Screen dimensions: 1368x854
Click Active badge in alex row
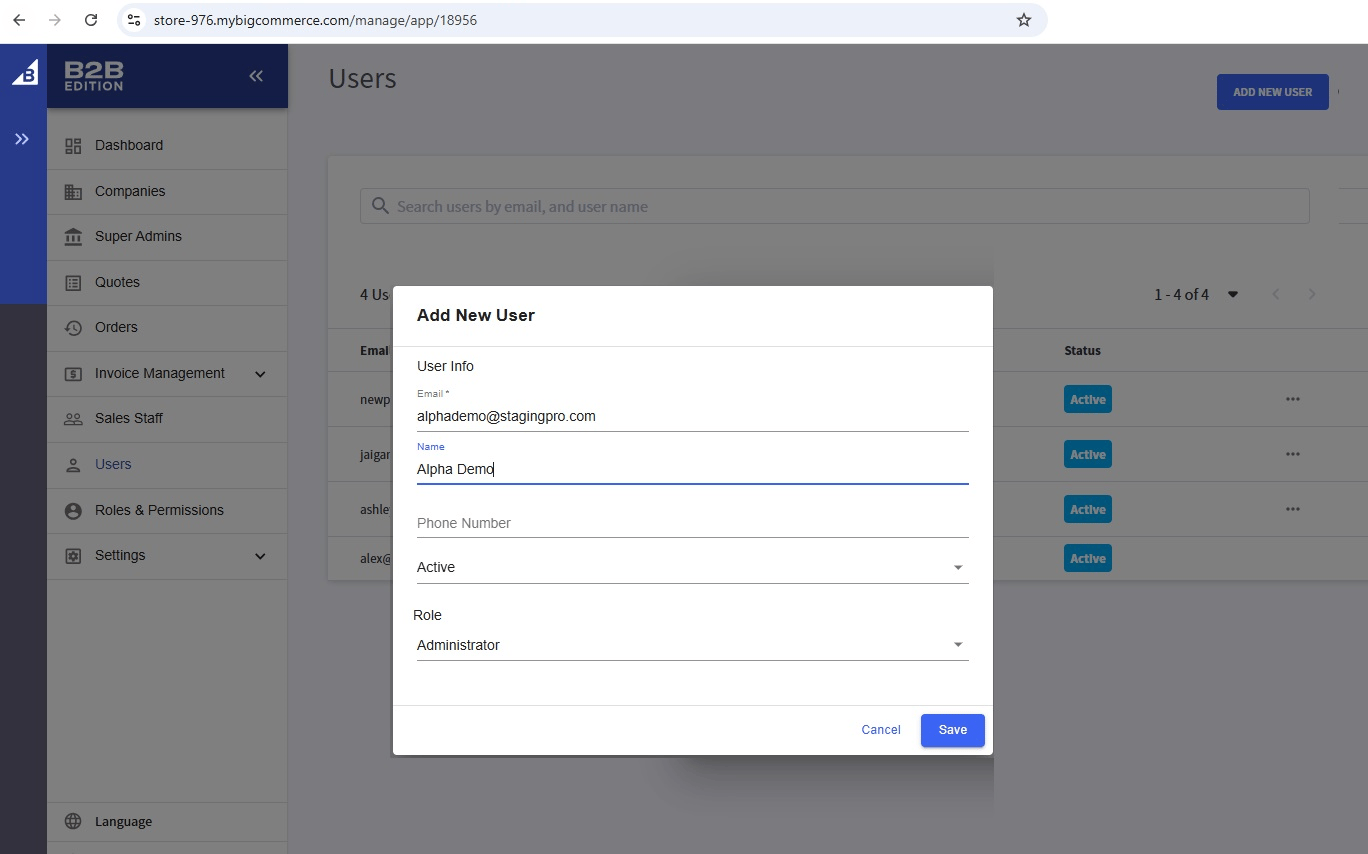pyautogui.click(x=1088, y=558)
